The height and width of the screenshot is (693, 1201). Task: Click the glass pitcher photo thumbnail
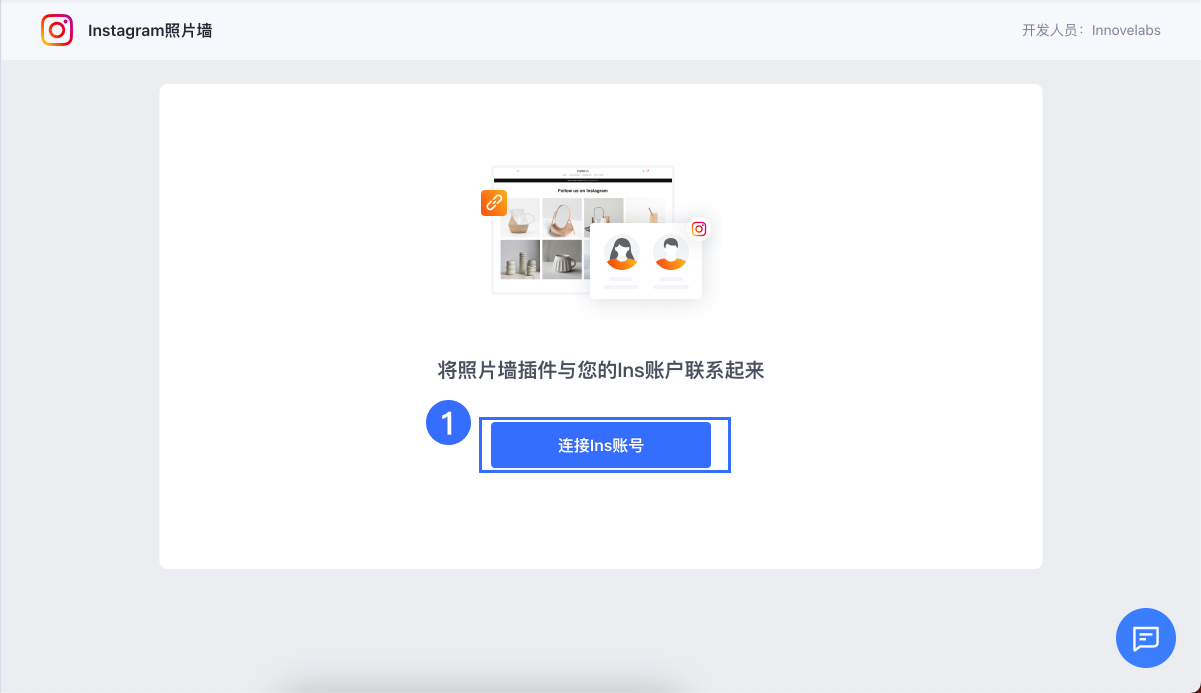click(520, 217)
